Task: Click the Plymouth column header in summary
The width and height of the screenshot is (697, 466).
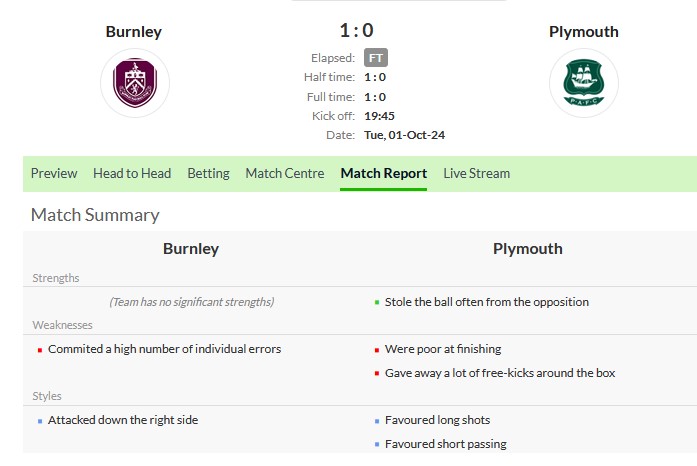Action: (x=527, y=248)
